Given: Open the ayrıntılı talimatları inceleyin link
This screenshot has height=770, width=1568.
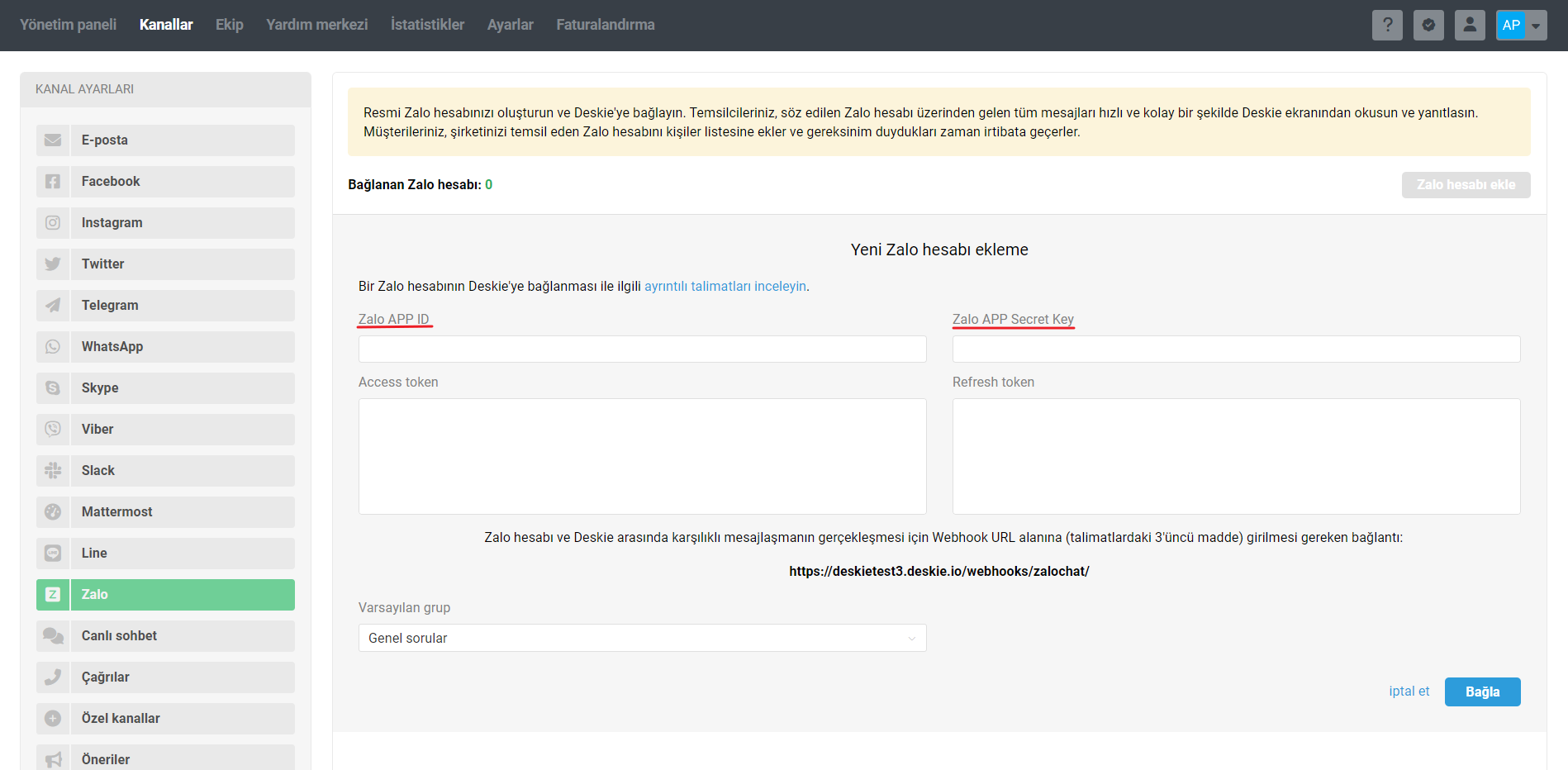Looking at the screenshot, I should (x=725, y=287).
